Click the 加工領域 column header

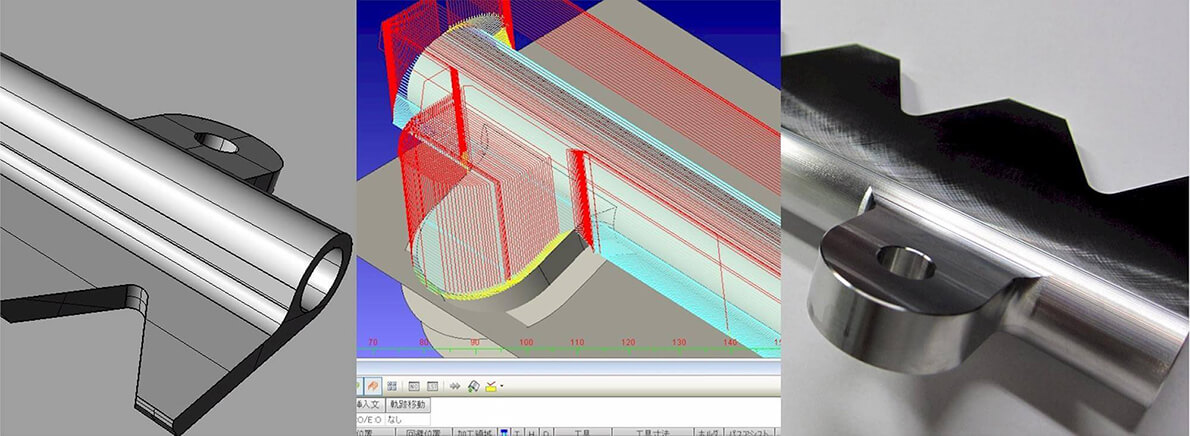pyautogui.click(x=475, y=431)
